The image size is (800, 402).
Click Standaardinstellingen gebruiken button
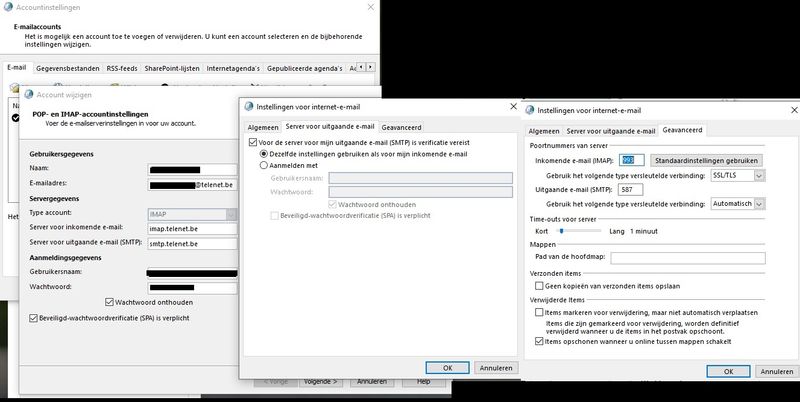point(706,160)
